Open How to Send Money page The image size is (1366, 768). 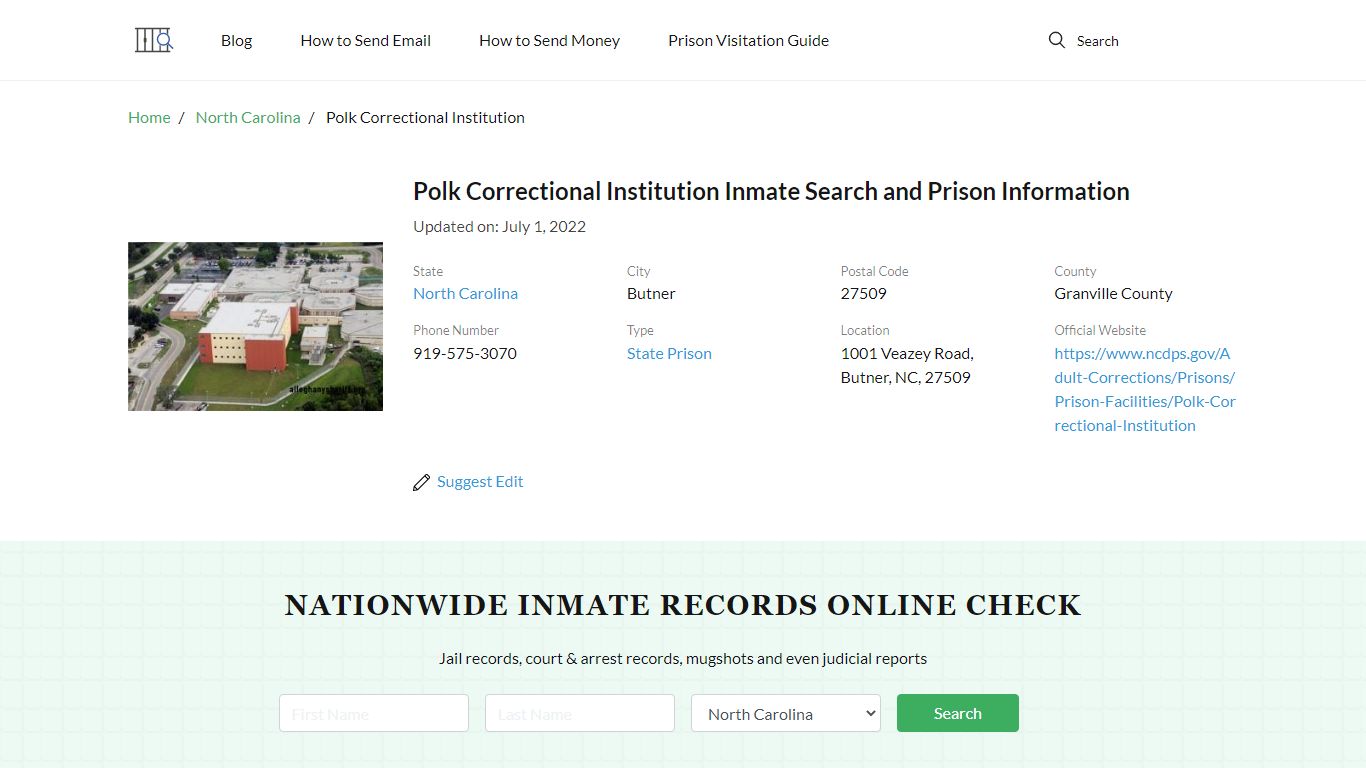coord(550,41)
